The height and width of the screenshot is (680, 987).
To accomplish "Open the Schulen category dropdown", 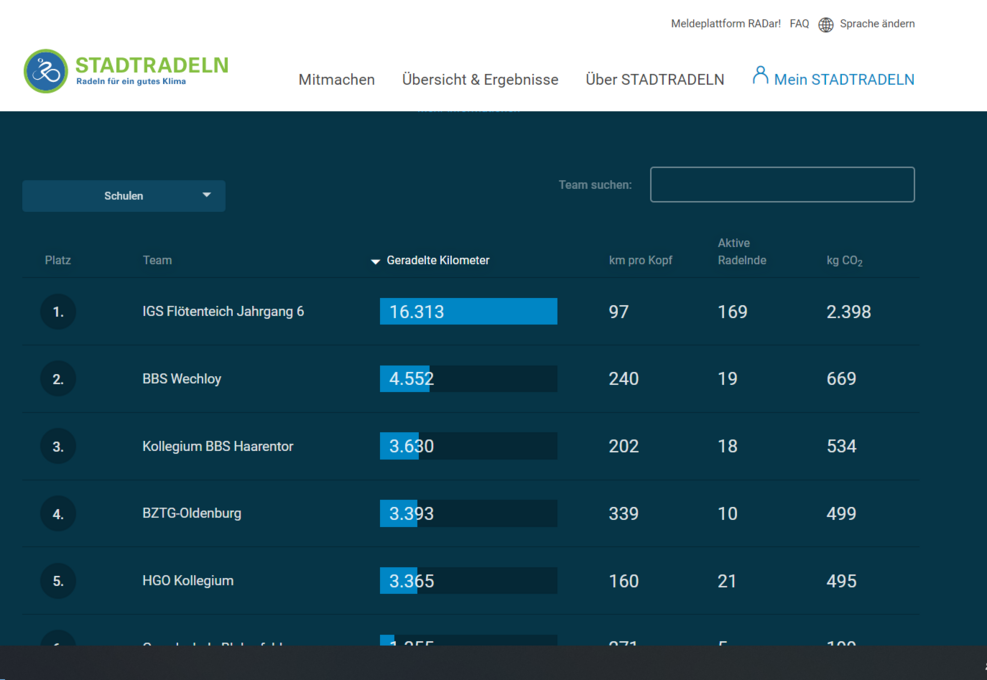I will coord(123,196).
